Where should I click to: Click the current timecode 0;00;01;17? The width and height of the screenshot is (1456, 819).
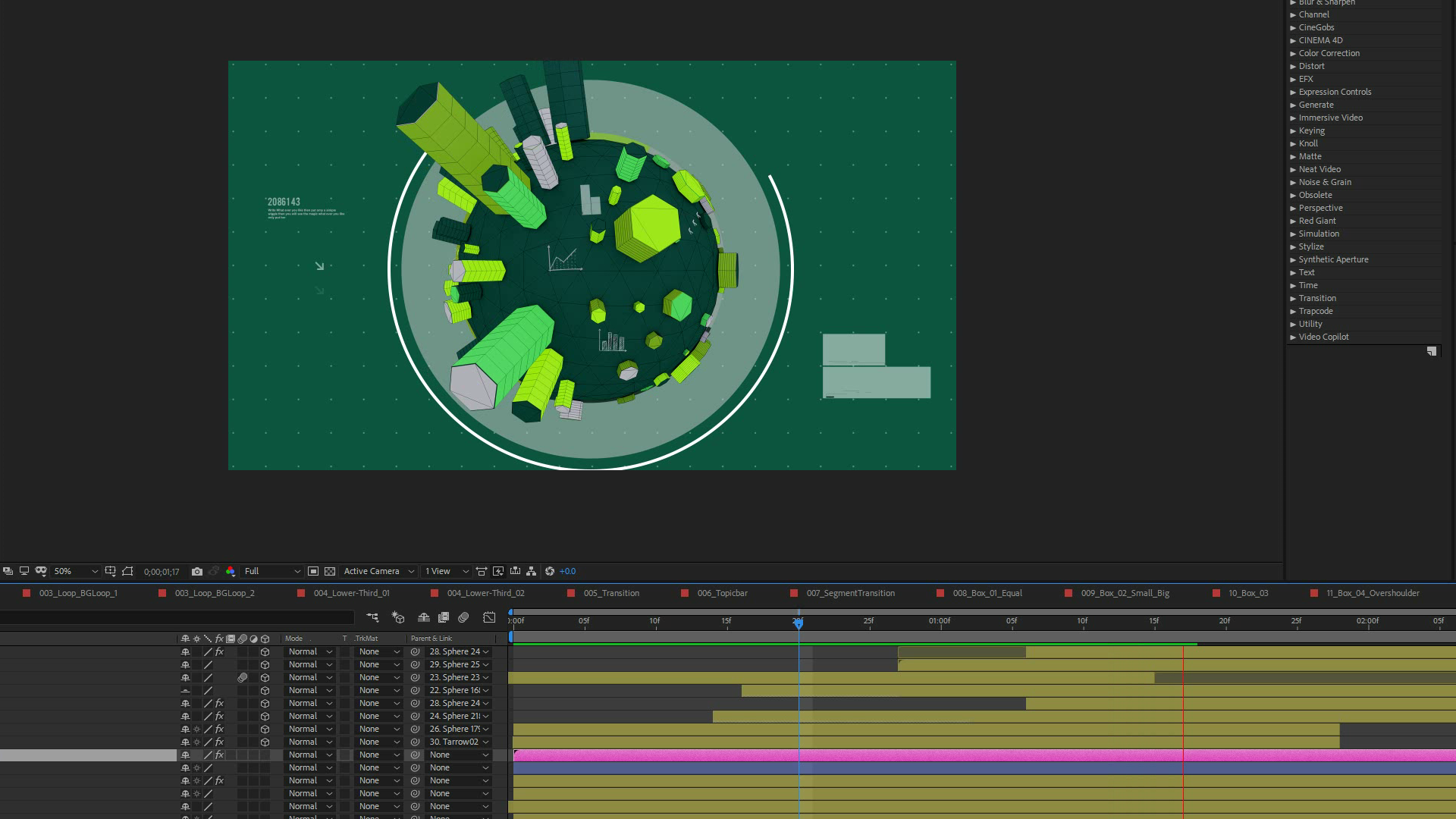tap(162, 572)
